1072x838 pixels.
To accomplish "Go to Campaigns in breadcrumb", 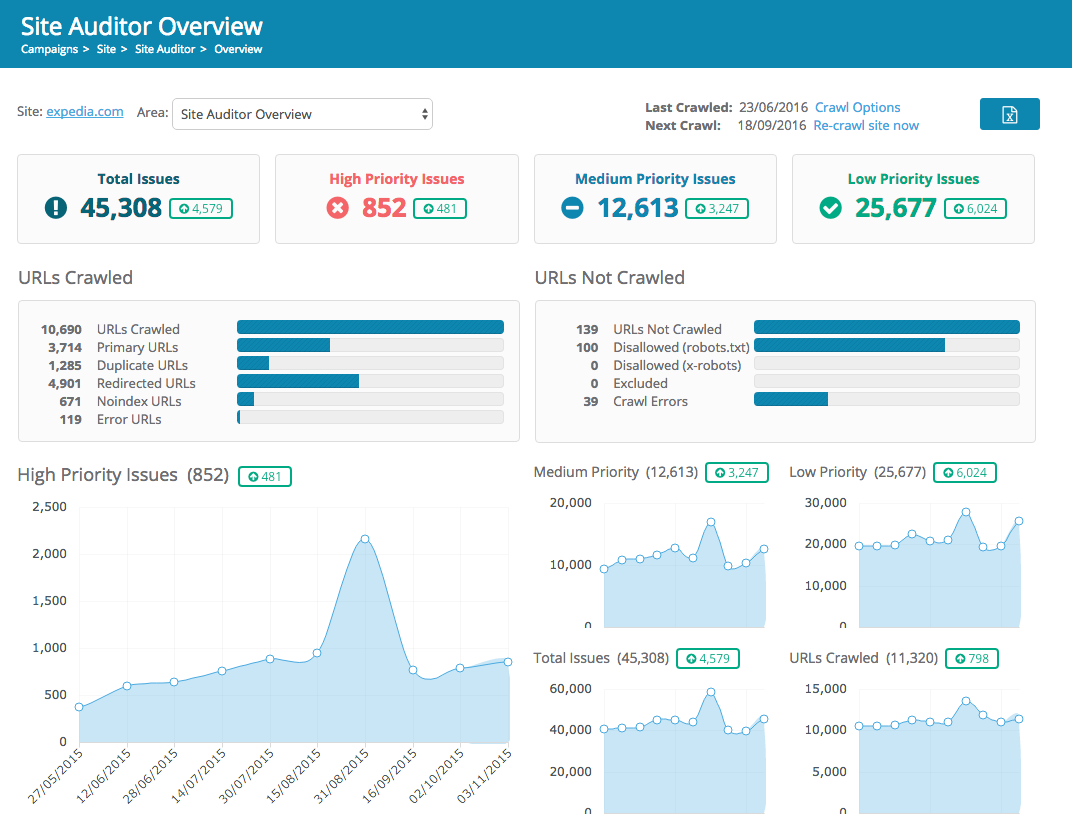I will pyautogui.click(x=49, y=49).
